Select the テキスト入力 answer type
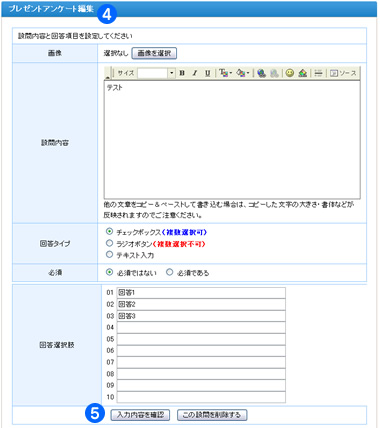This screenshot has height=428, width=380. click(x=109, y=254)
